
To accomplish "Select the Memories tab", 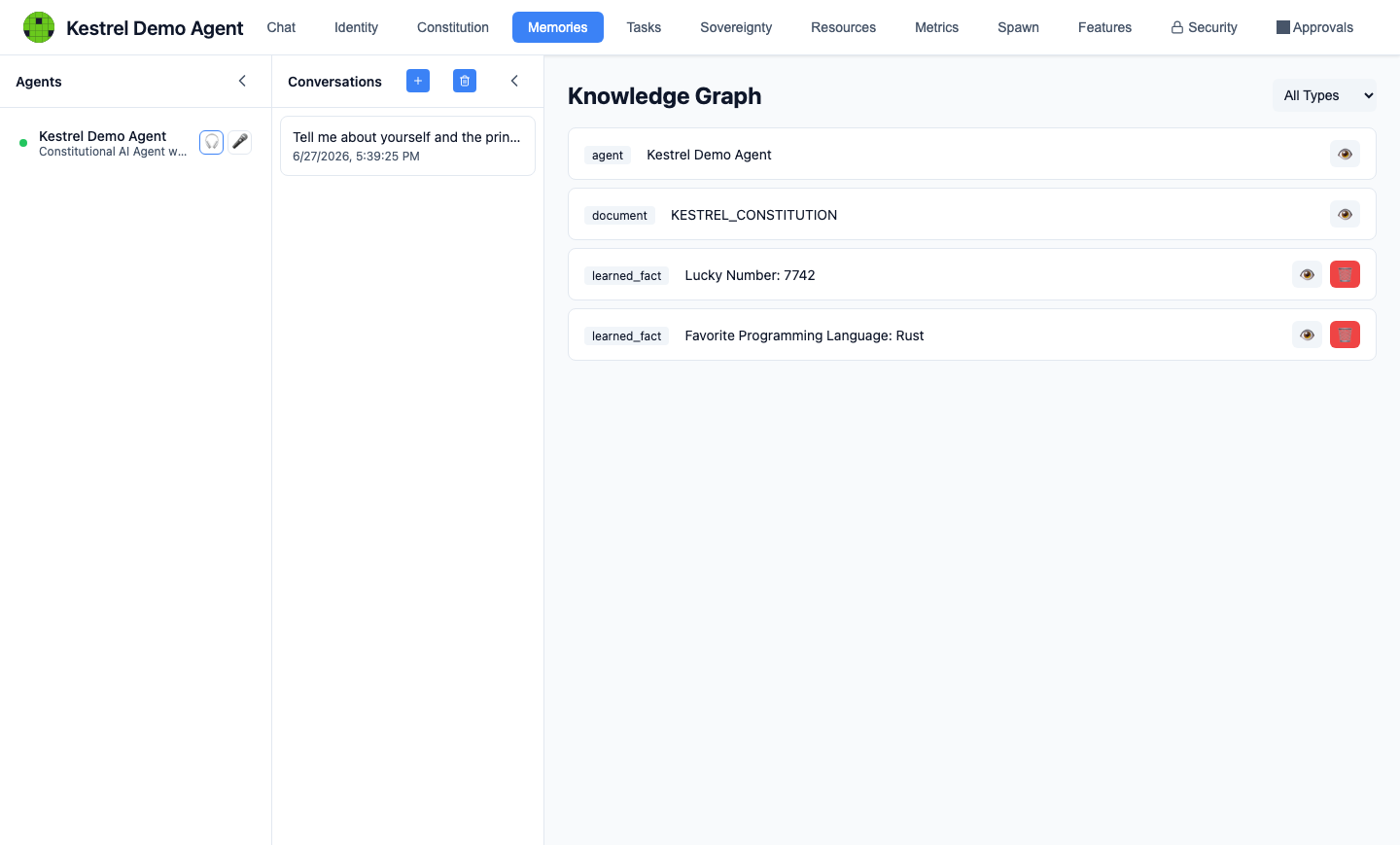I will click(557, 27).
